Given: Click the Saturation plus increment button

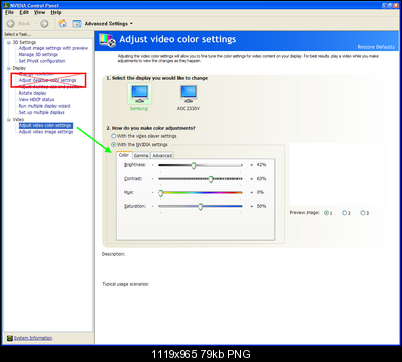Looking at the screenshot, I should pos(252,206).
